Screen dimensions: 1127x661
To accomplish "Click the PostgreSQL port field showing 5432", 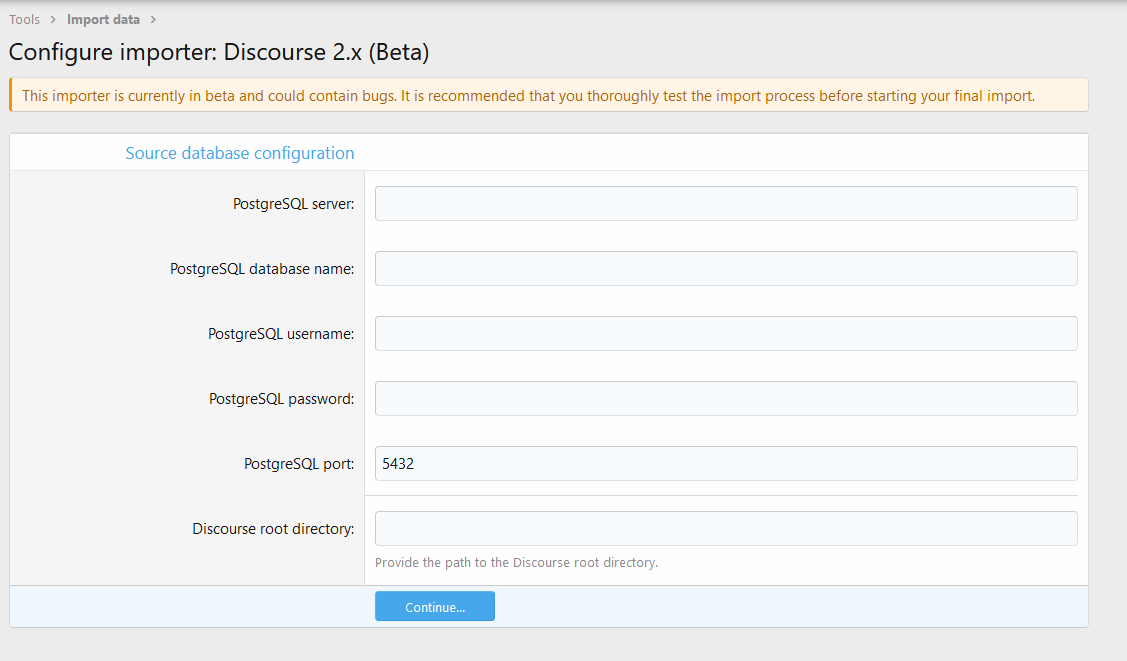I will coord(726,463).
